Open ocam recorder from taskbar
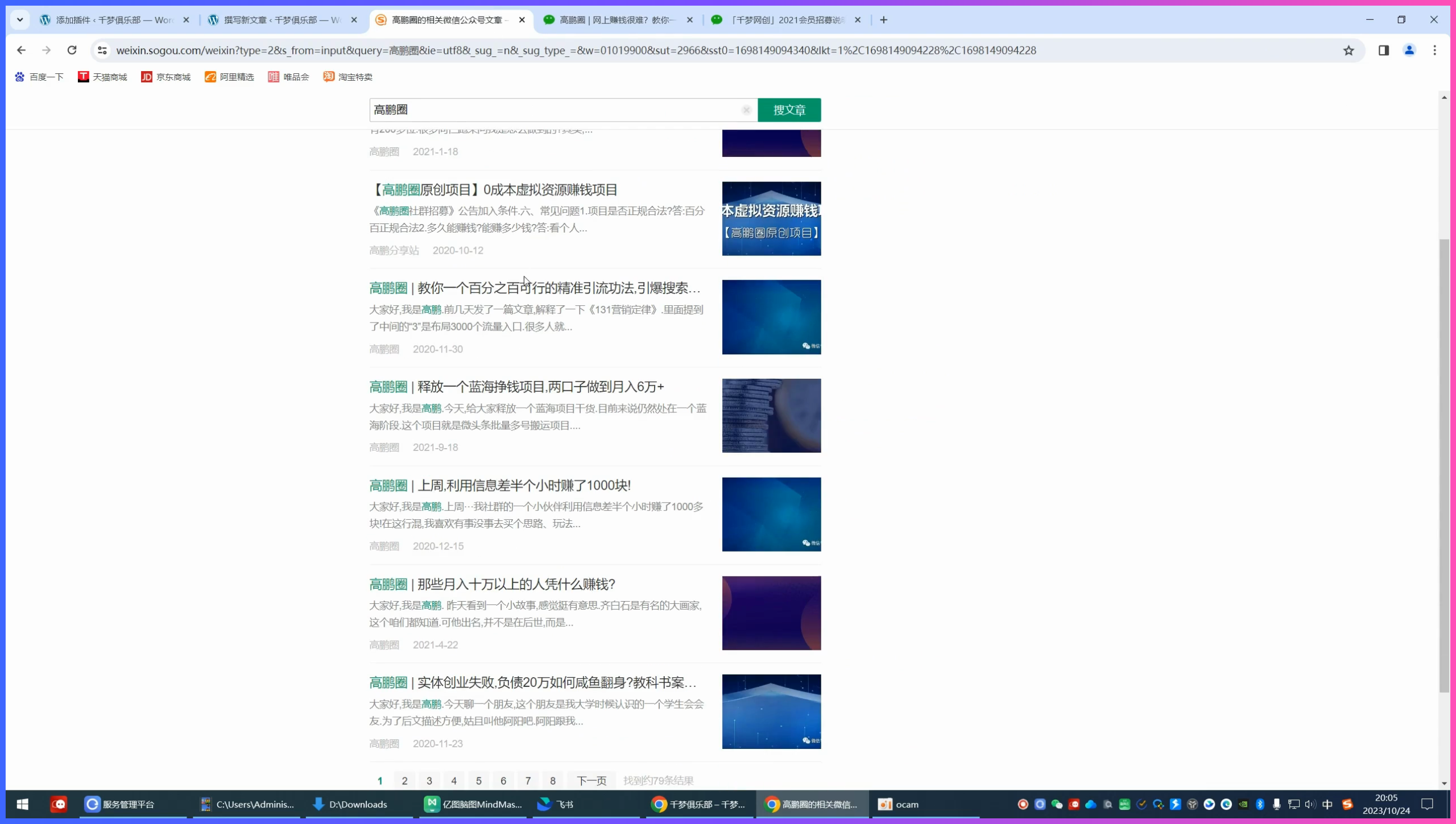This screenshot has height=824, width=1456. [926, 804]
